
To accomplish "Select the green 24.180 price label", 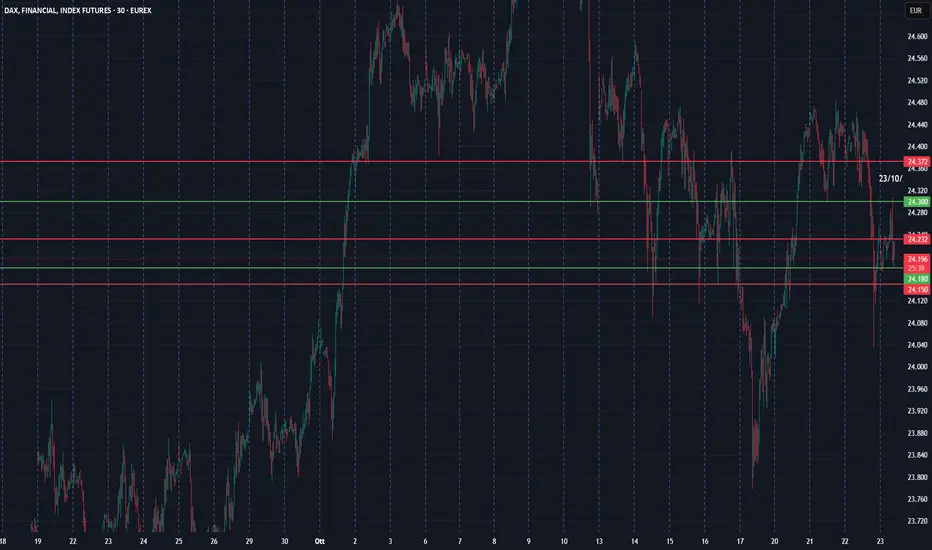I will click(916, 277).
